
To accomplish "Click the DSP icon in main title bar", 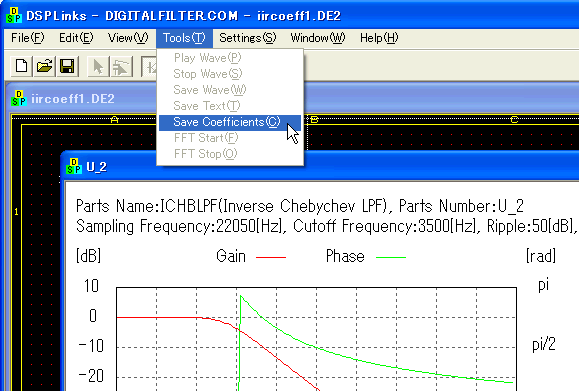I will 14,16.
